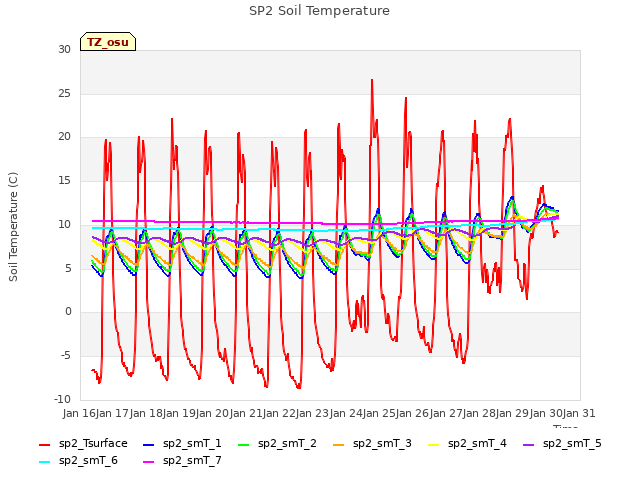Click the sp2_smT_3 legend entry
The width and height of the screenshot is (640, 480).
(372, 444)
